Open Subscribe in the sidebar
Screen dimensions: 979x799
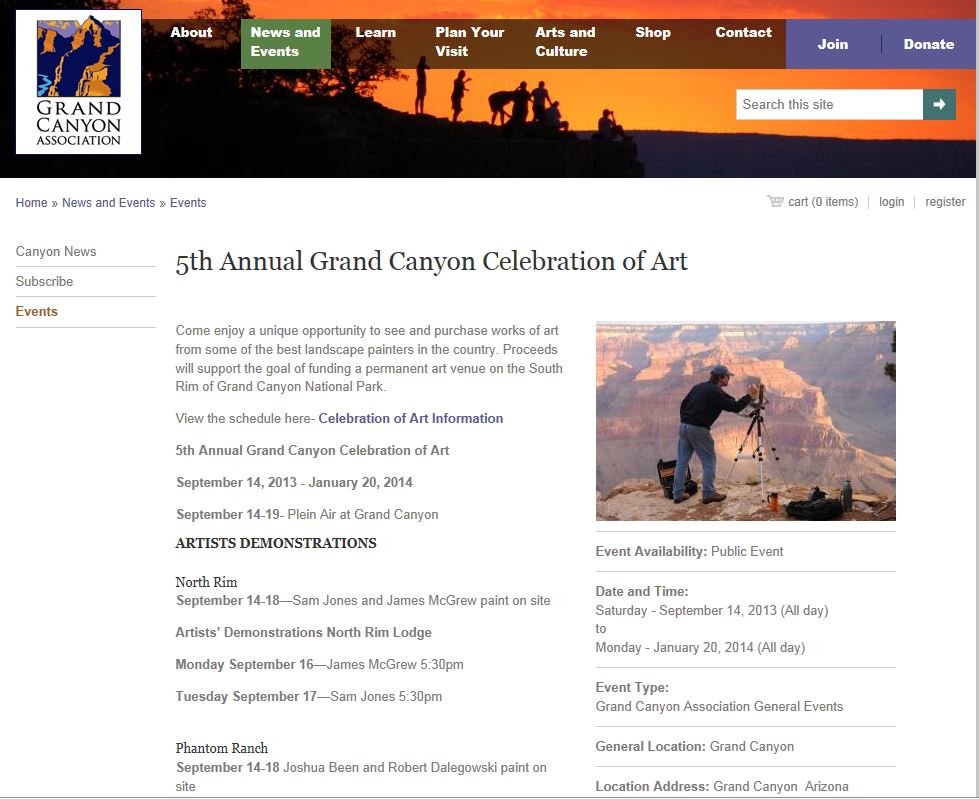point(44,282)
